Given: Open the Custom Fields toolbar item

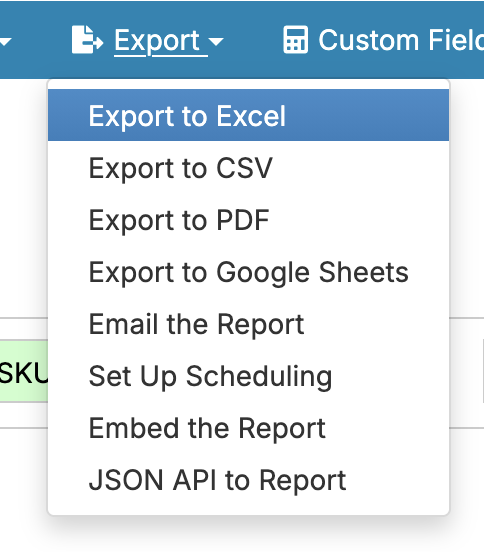Looking at the screenshot, I should [384, 40].
